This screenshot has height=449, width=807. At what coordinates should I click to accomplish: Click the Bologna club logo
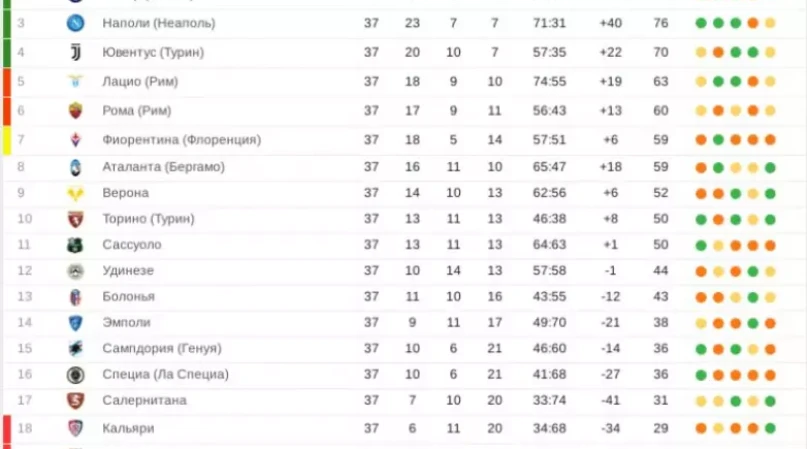click(x=75, y=297)
